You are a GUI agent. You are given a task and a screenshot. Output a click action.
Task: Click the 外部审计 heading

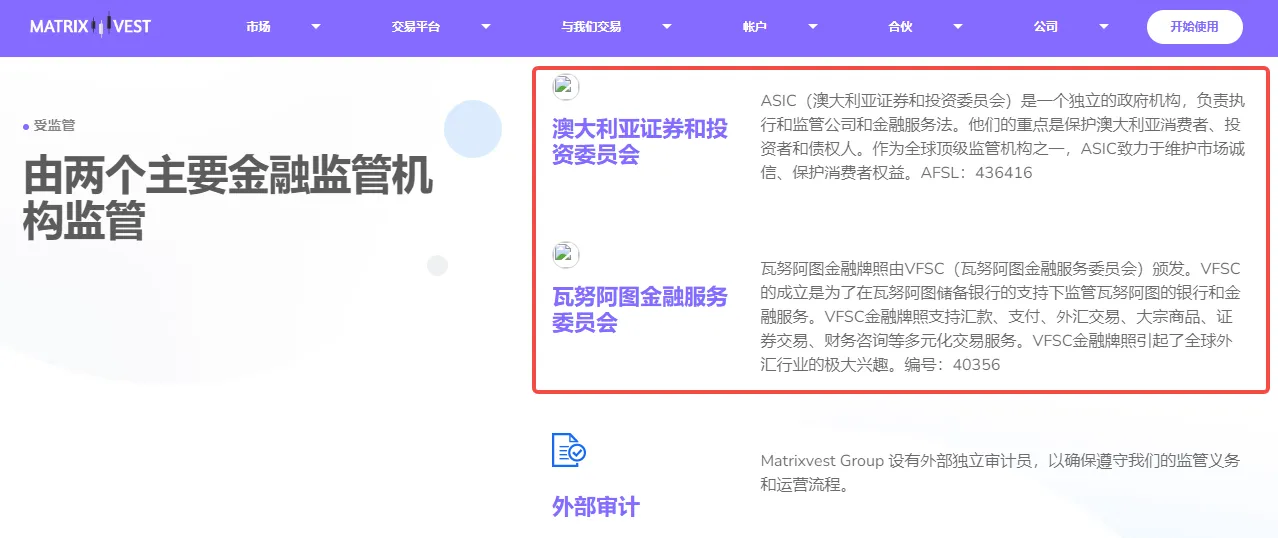pos(595,507)
